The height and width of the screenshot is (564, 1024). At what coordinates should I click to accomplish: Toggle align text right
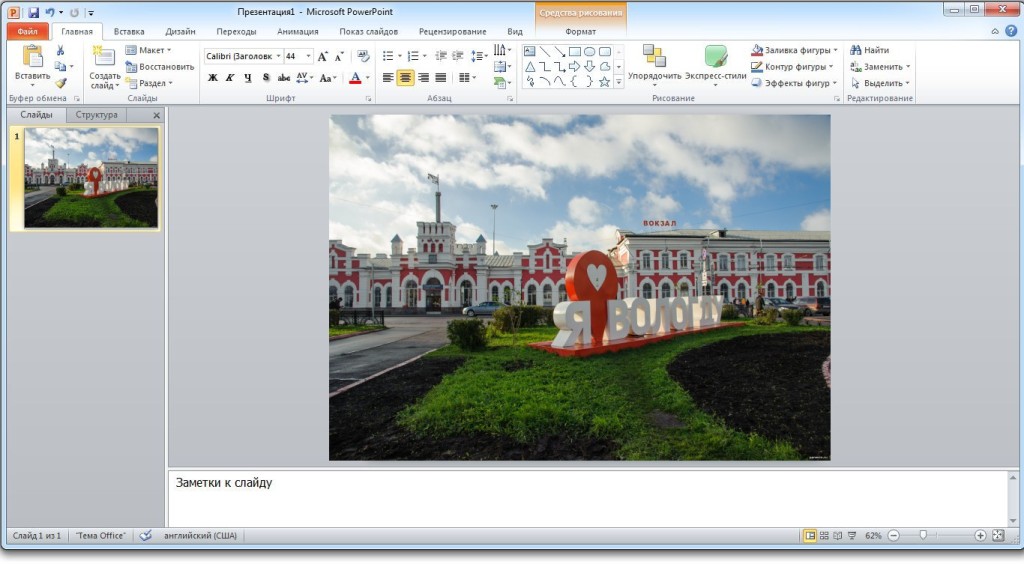click(x=423, y=78)
